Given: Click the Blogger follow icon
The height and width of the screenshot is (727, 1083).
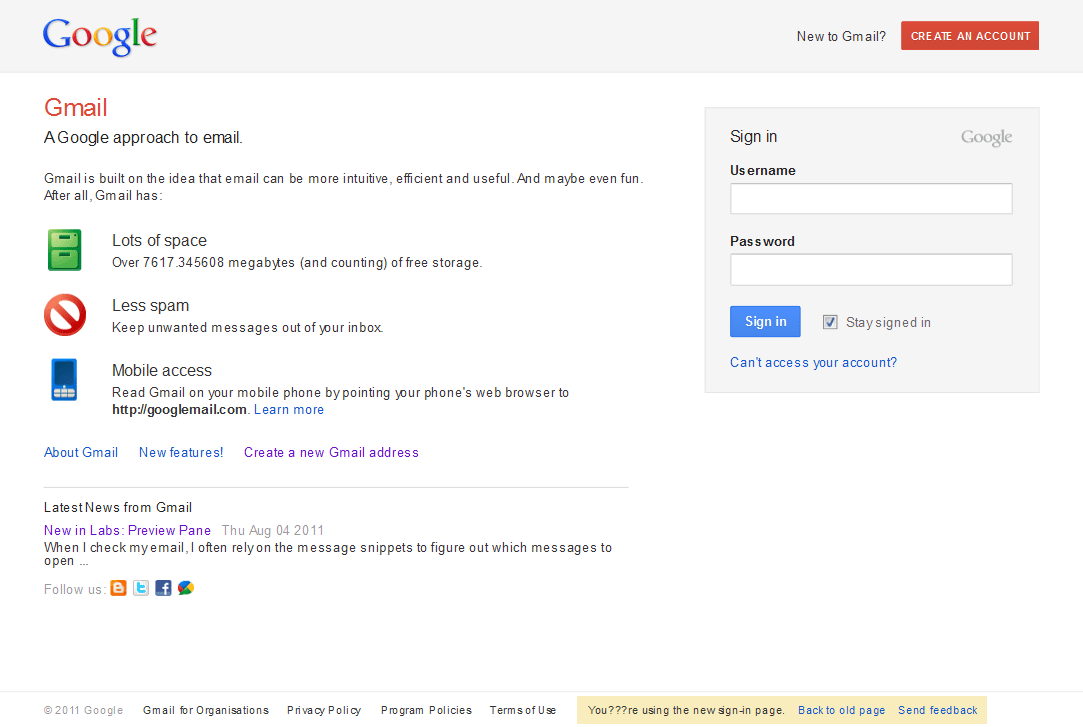Looking at the screenshot, I should (x=119, y=588).
